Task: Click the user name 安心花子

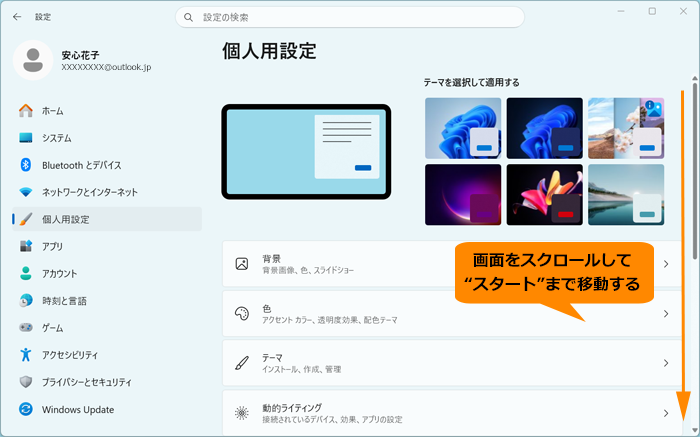Action: tap(80, 55)
